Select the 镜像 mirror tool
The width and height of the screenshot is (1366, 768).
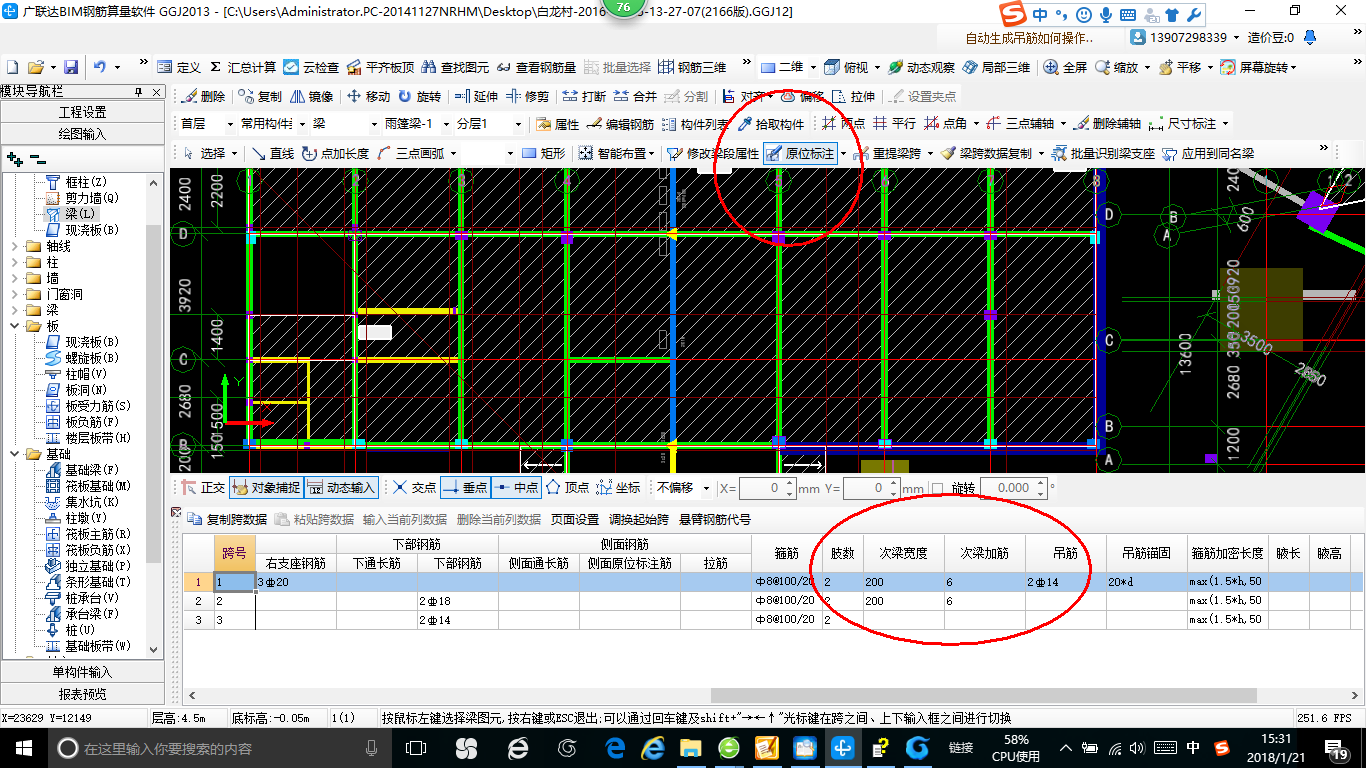[x=311, y=96]
